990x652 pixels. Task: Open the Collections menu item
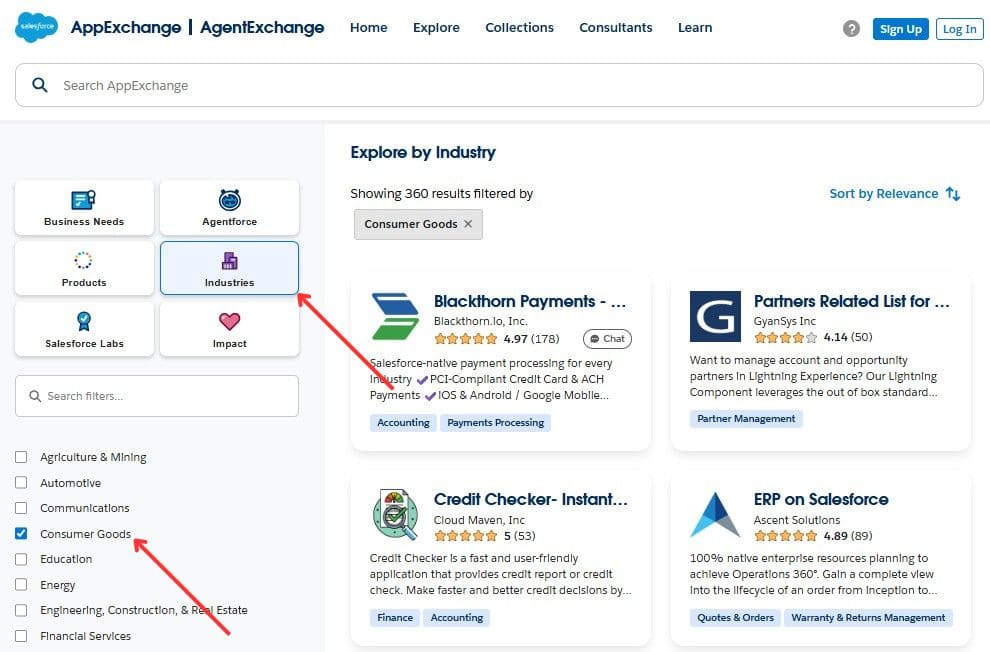tap(519, 28)
